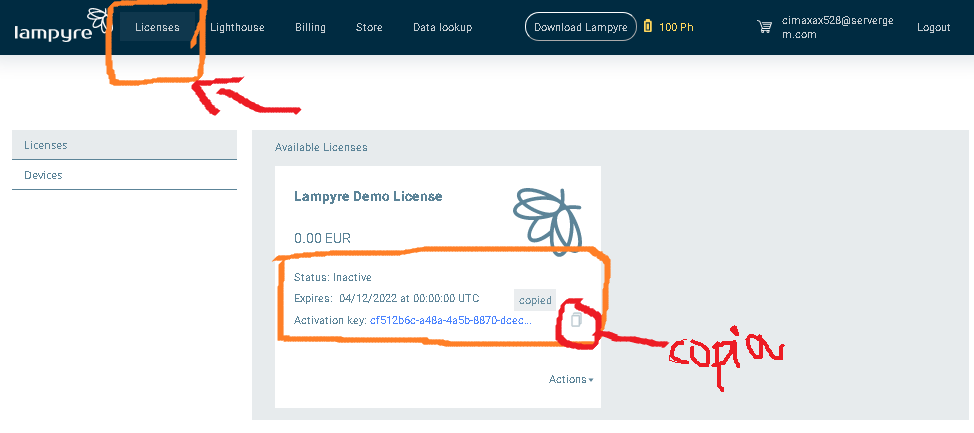Viewport: 974px width, 433px height.
Task: Click the 100 Ph balance text
Action: pyautogui.click(x=676, y=27)
